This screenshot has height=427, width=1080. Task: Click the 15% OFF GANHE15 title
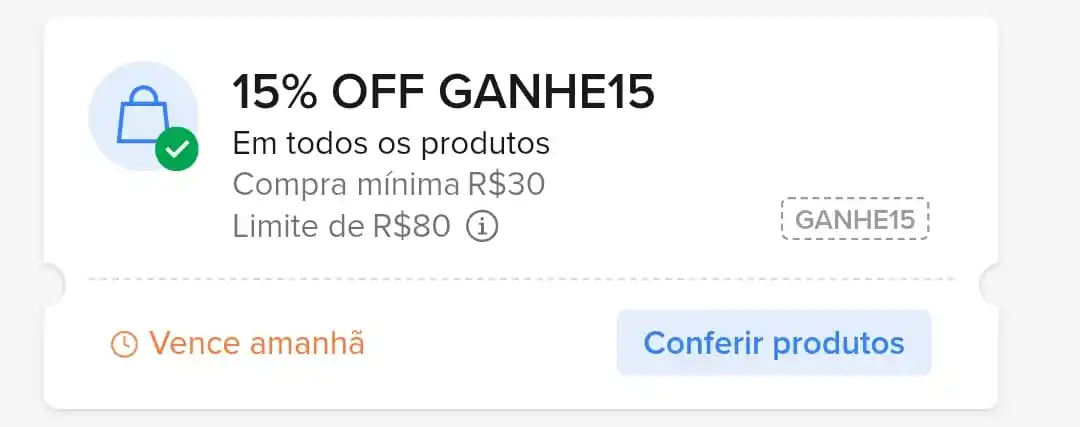443,93
